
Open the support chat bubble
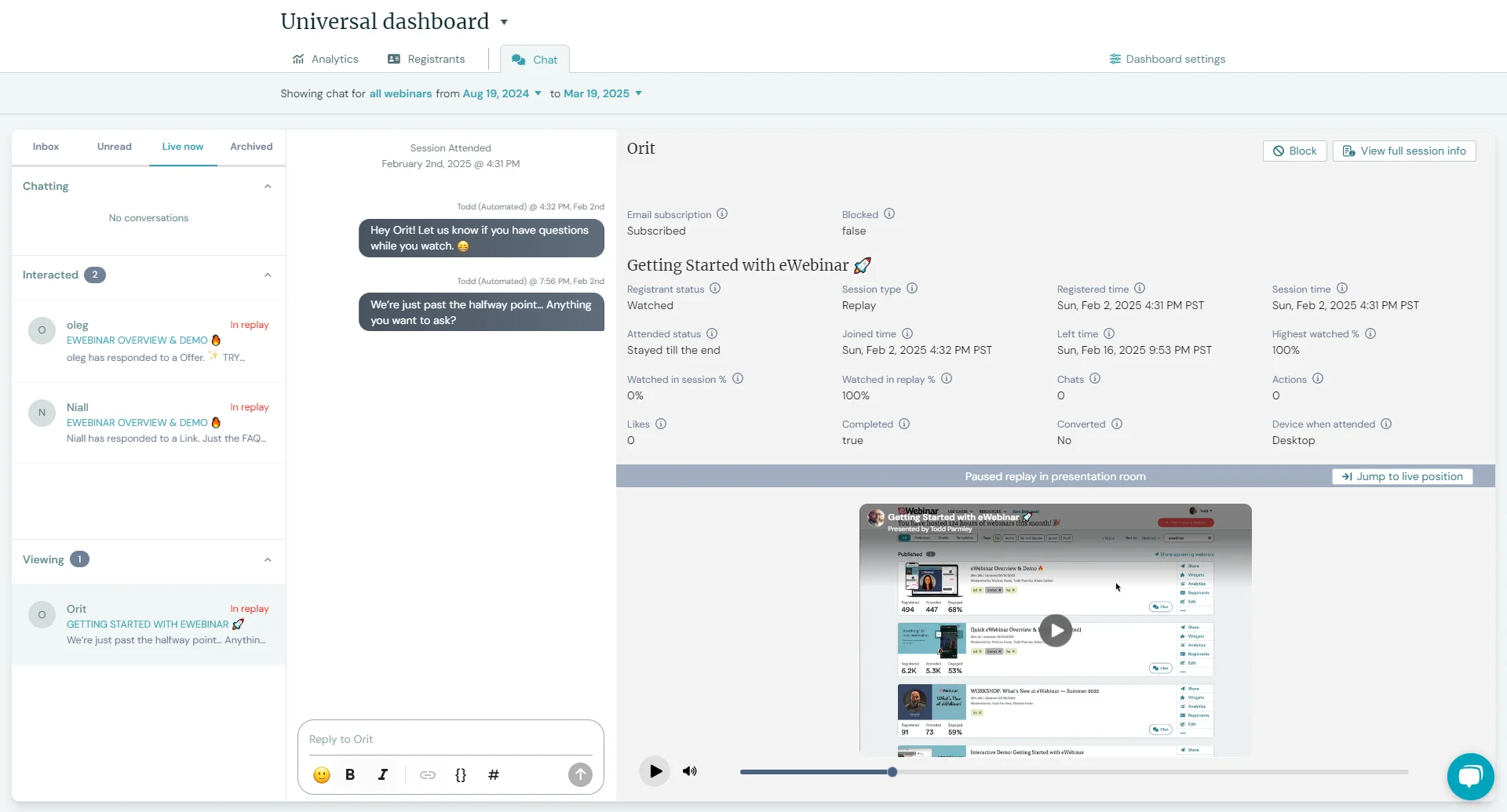pos(1470,776)
